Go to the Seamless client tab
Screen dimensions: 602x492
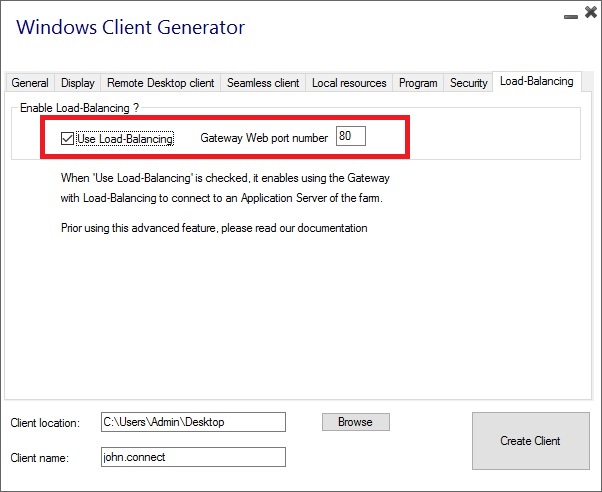pos(262,83)
